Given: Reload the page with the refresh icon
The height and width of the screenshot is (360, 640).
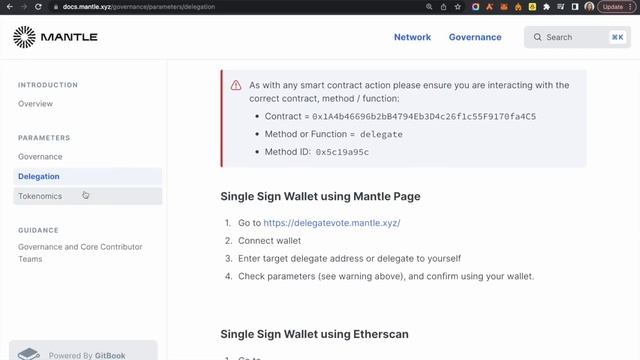Looking at the screenshot, I should point(38,7).
